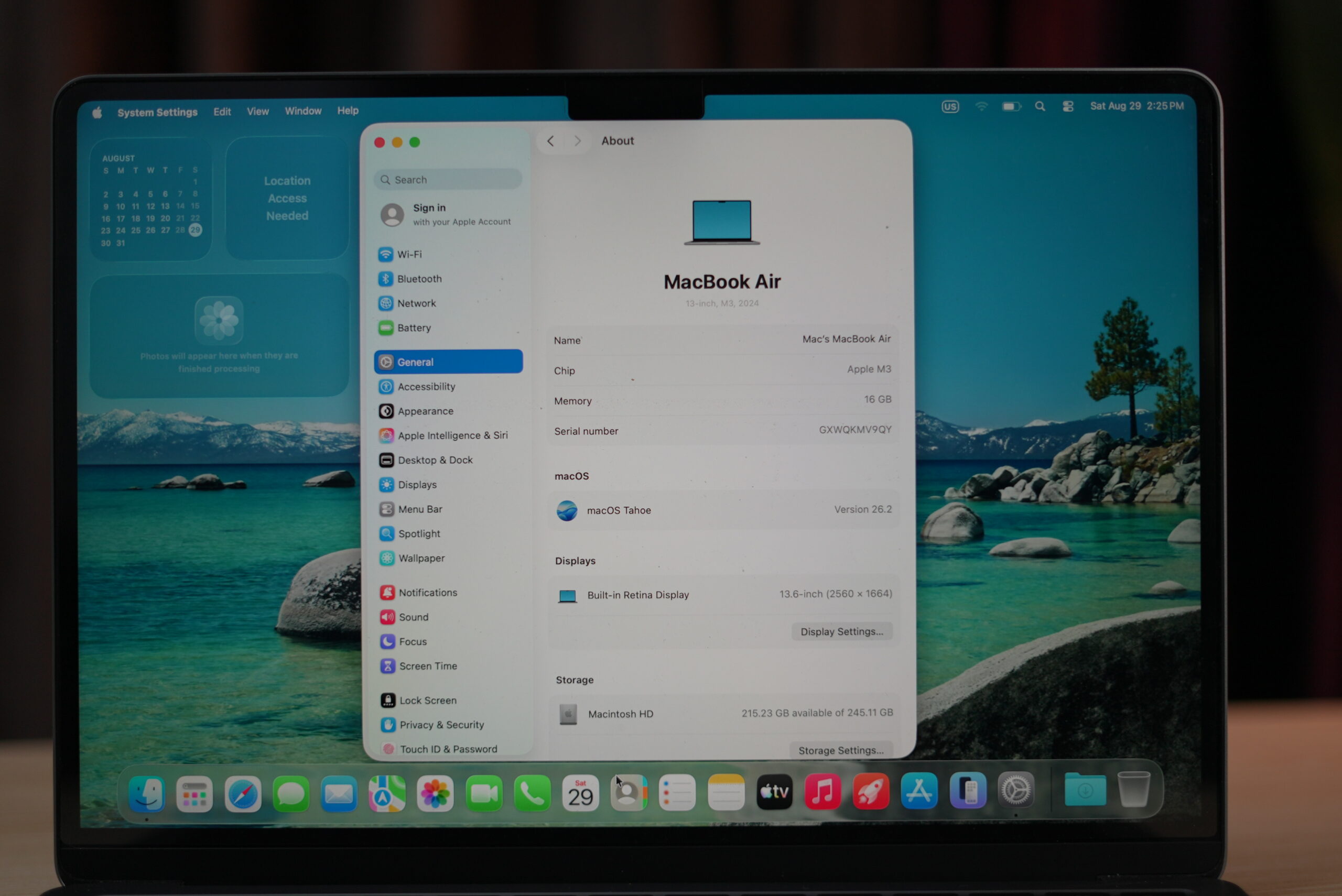Click the Location Access Needed widget

[x=287, y=198]
